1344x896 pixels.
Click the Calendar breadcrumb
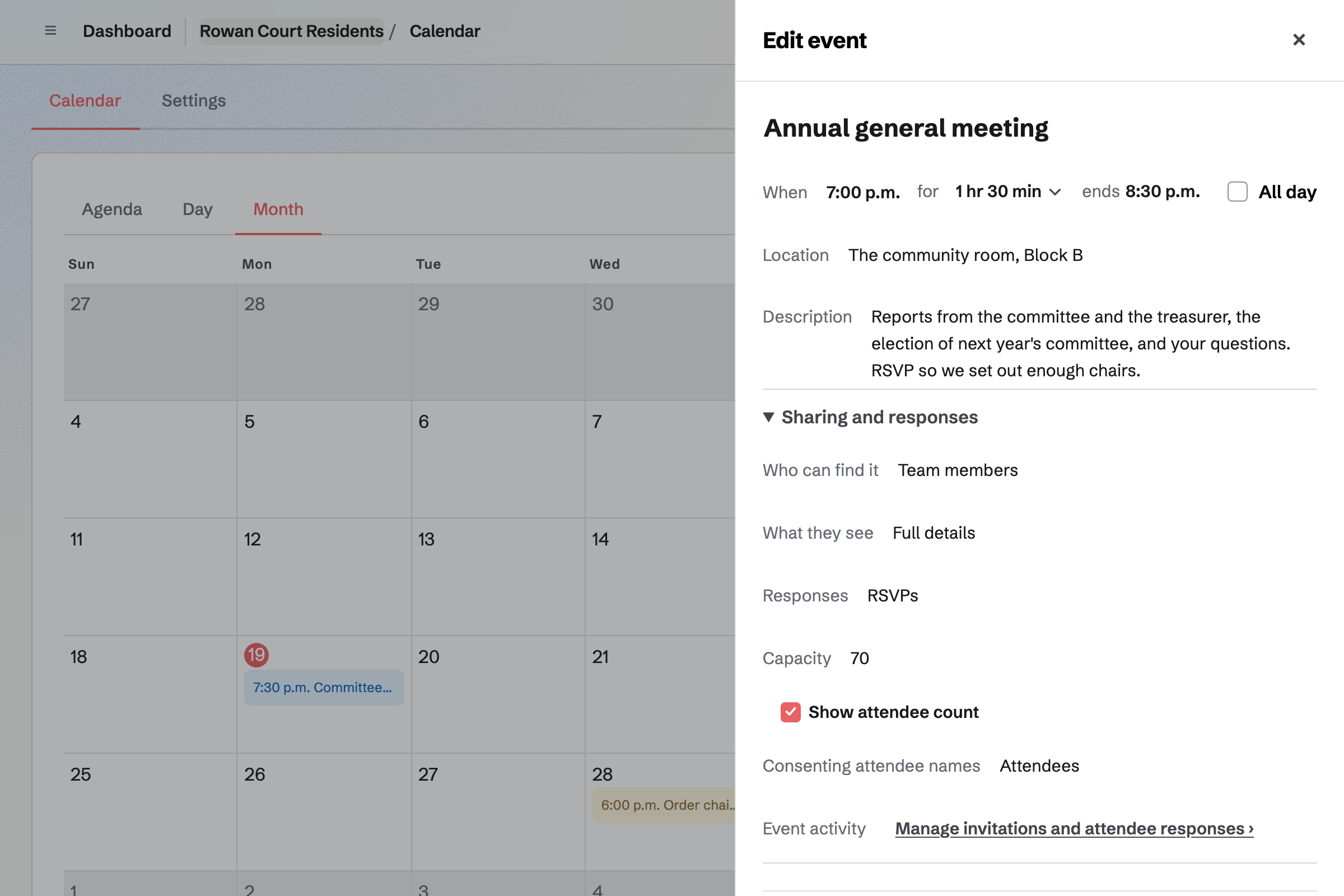(445, 31)
